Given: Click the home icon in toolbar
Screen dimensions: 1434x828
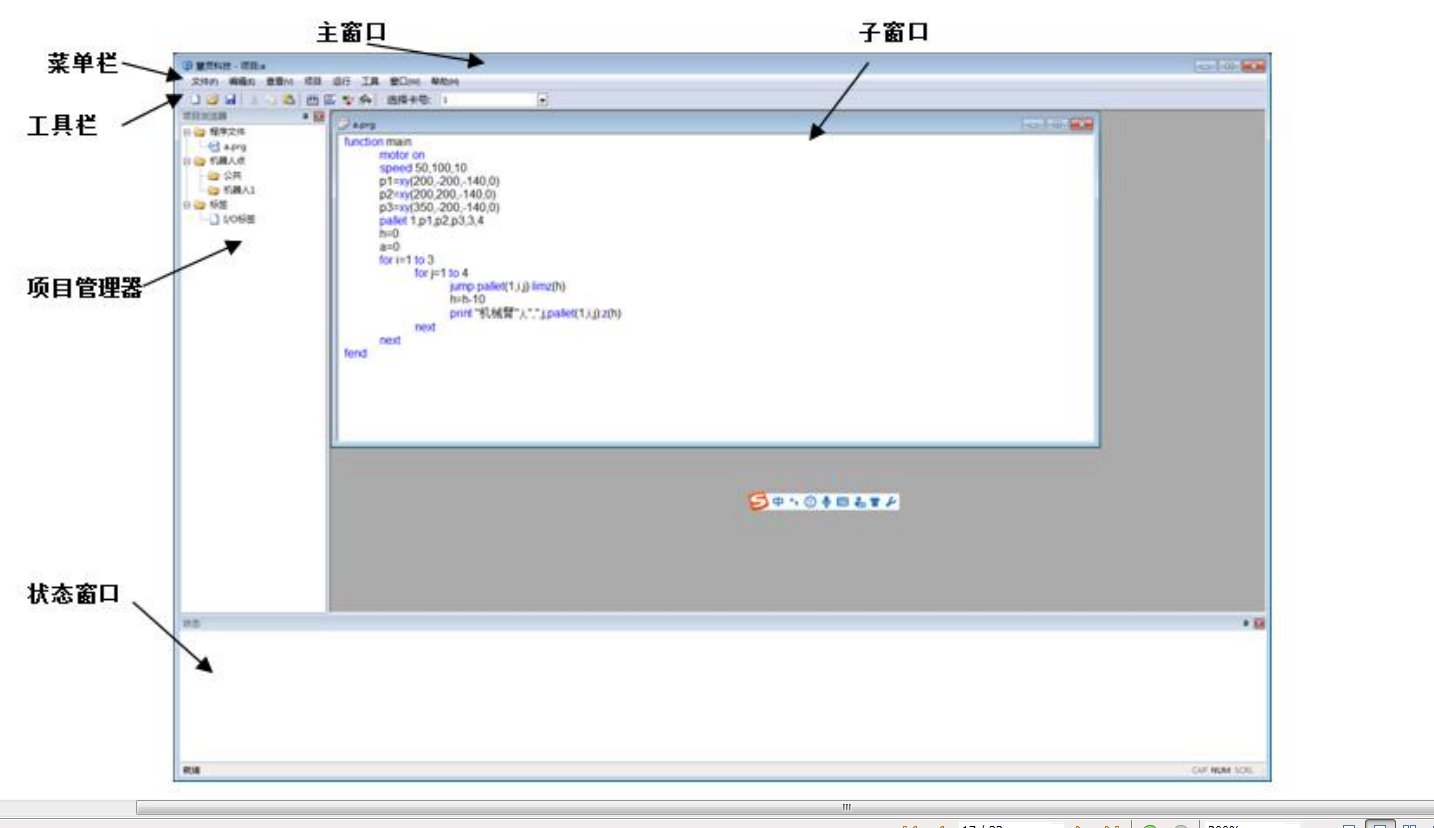Looking at the screenshot, I should tap(366, 100).
